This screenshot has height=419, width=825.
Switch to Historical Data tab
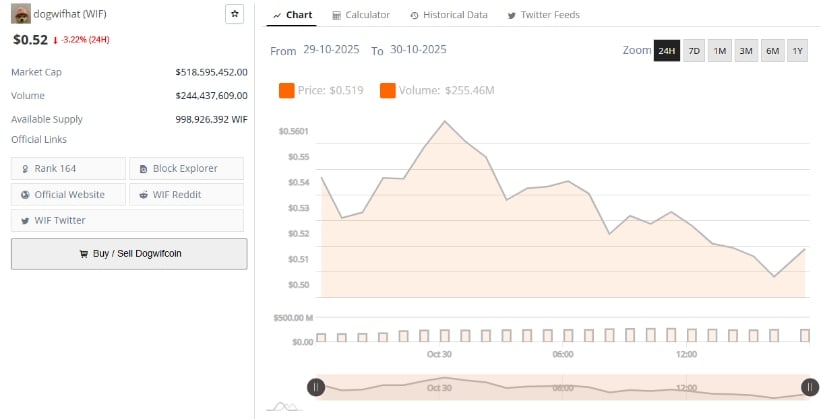[447, 15]
